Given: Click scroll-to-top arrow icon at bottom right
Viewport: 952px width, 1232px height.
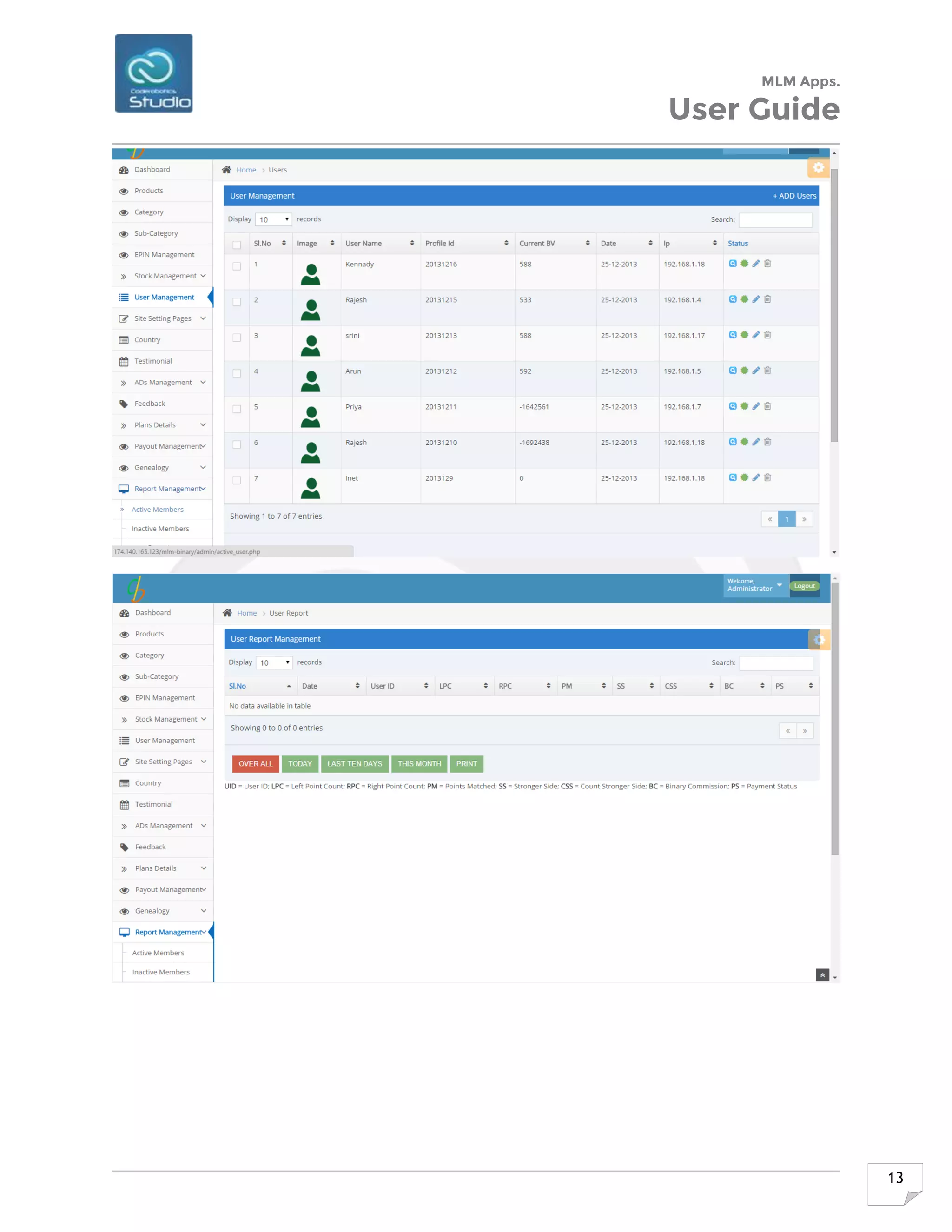Looking at the screenshot, I should click(x=822, y=975).
